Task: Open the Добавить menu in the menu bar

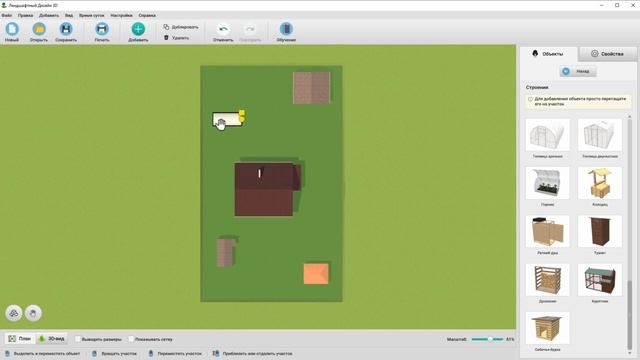Action: 49,15
